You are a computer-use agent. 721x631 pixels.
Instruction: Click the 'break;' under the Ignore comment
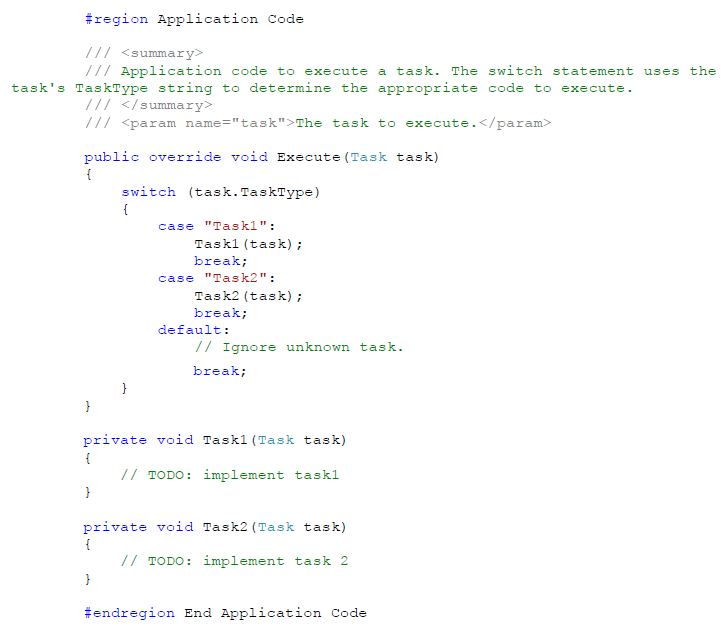[x=220, y=371]
